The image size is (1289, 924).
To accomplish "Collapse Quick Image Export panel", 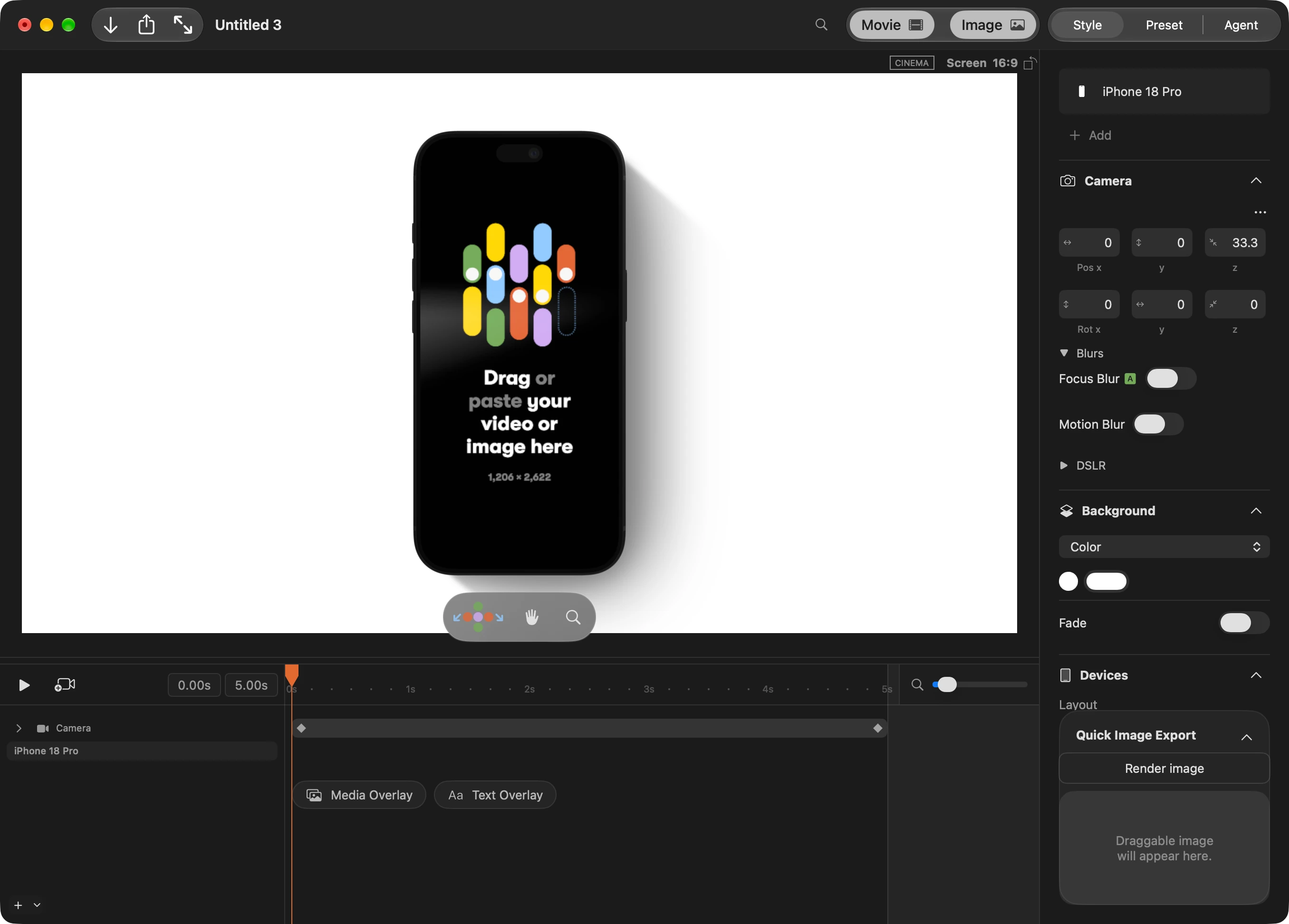I will tap(1246, 737).
